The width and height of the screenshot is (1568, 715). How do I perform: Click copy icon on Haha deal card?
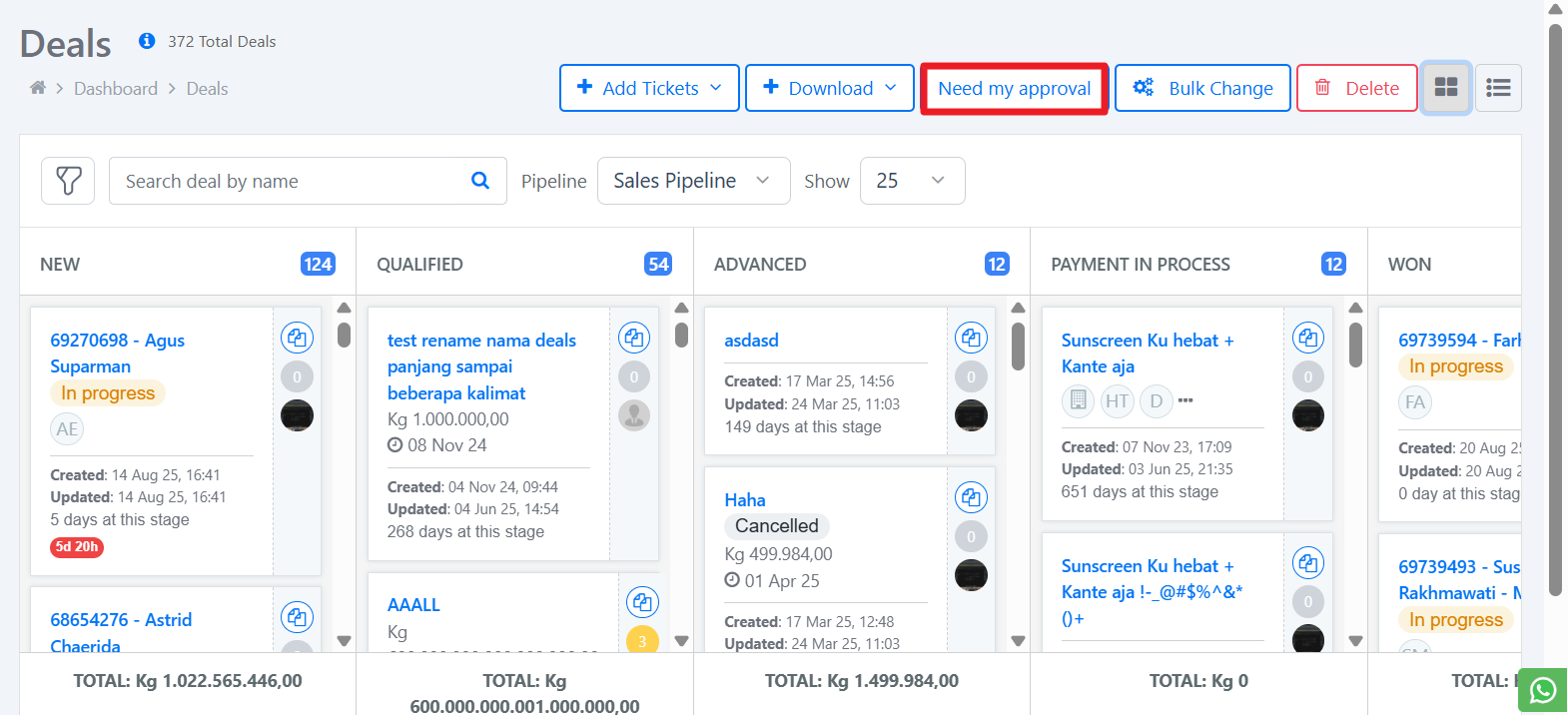[x=971, y=497]
